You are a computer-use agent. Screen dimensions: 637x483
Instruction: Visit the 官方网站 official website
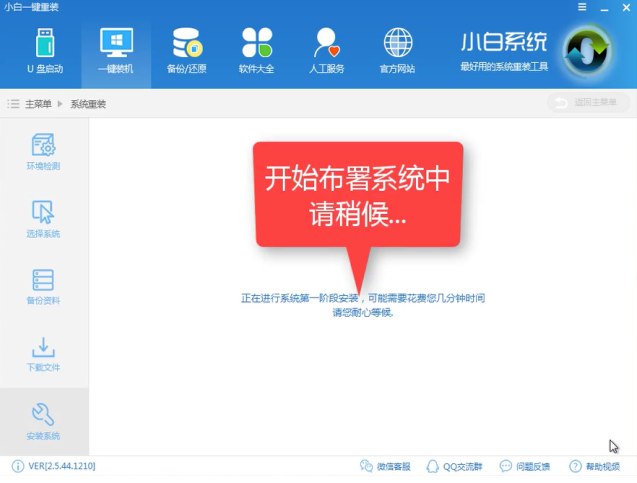397,51
